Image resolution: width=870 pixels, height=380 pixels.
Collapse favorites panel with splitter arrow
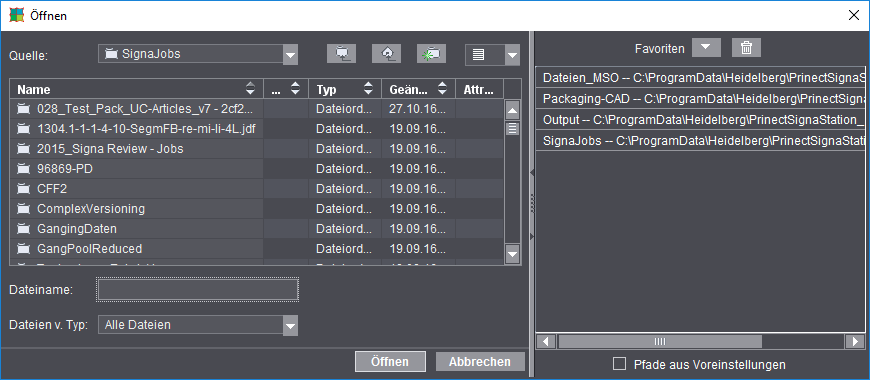pyautogui.click(x=532, y=237)
